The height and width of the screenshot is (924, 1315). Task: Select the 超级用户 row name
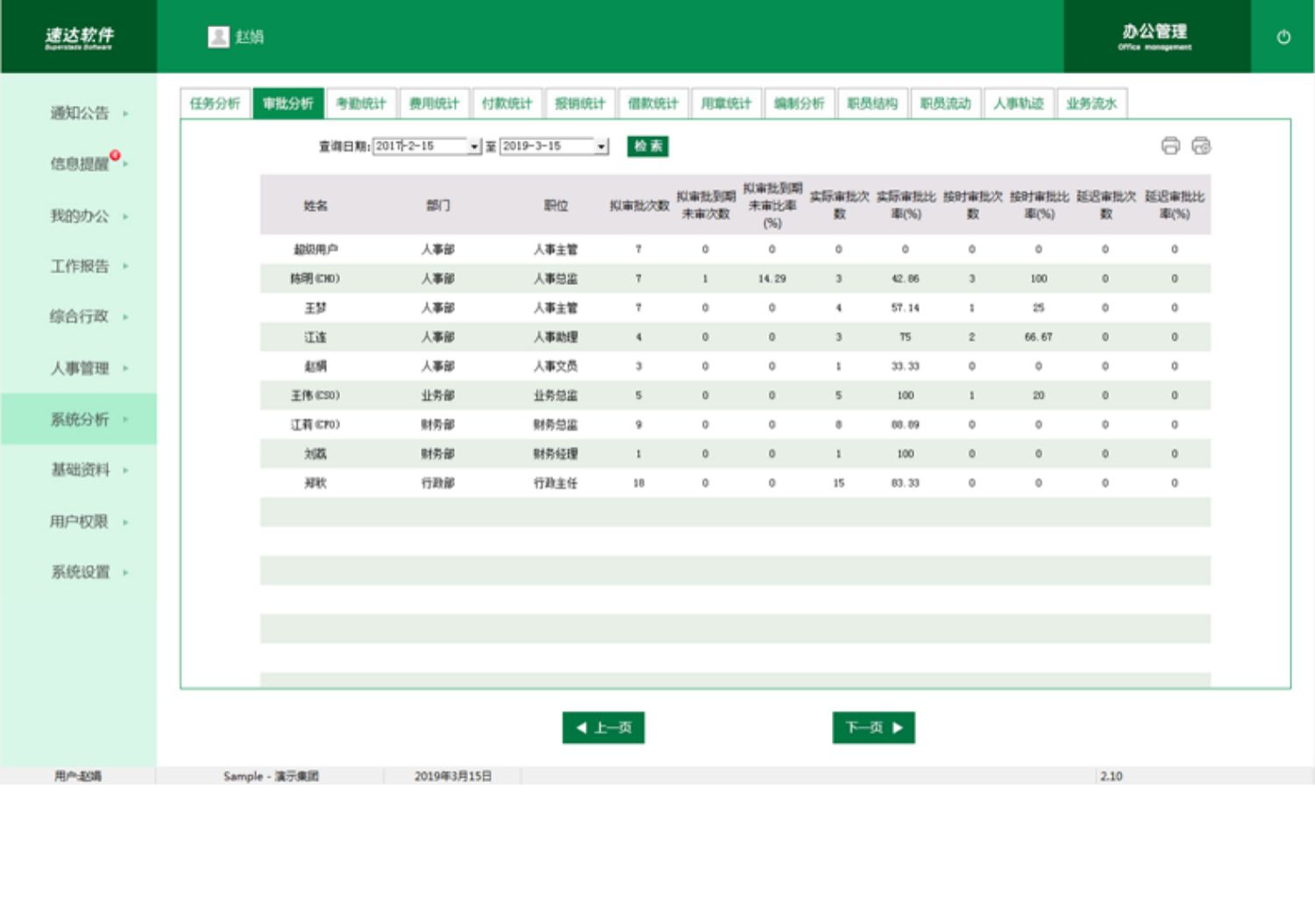(316, 250)
